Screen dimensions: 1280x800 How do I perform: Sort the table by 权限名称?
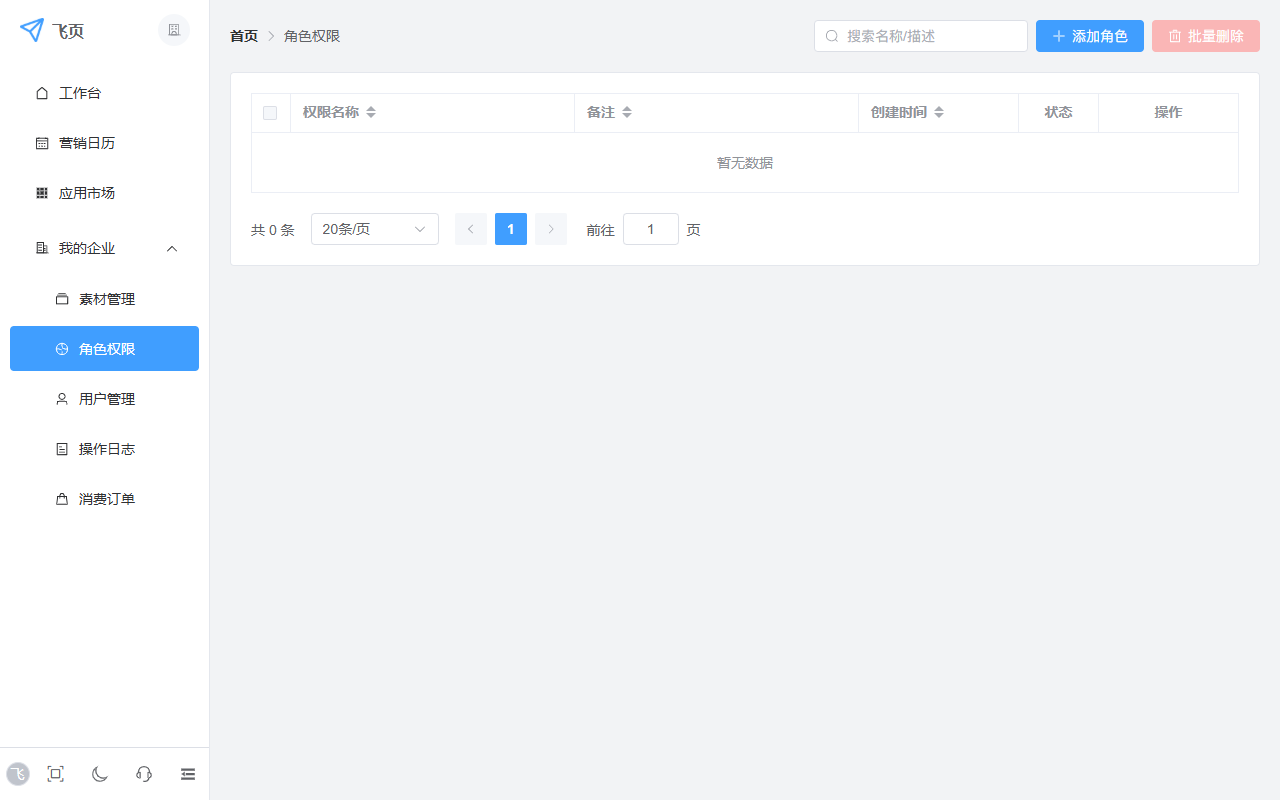click(x=370, y=112)
